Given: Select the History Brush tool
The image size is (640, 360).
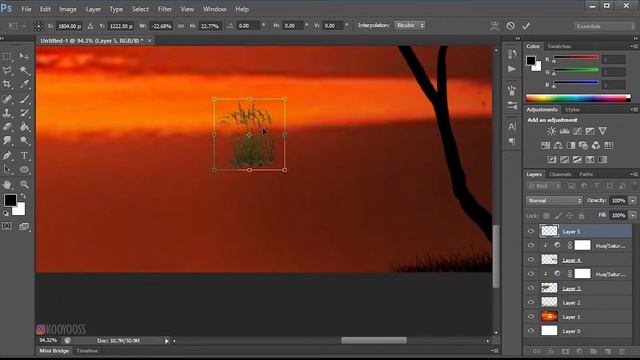Looking at the screenshot, I should [24, 113].
